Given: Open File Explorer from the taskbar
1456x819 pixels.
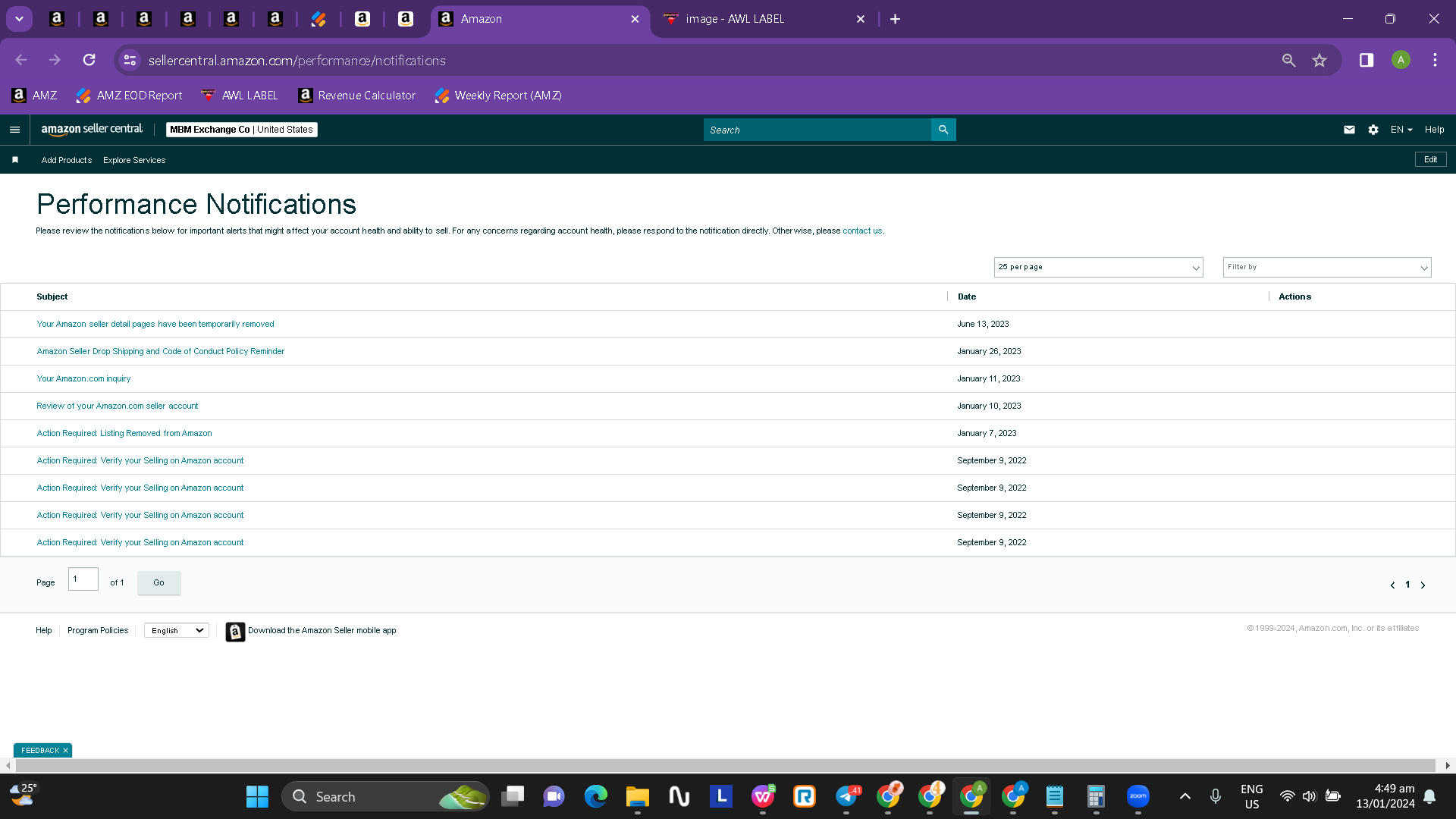Looking at the screenshot, I should pyautogui.click(x=637, y=796).
